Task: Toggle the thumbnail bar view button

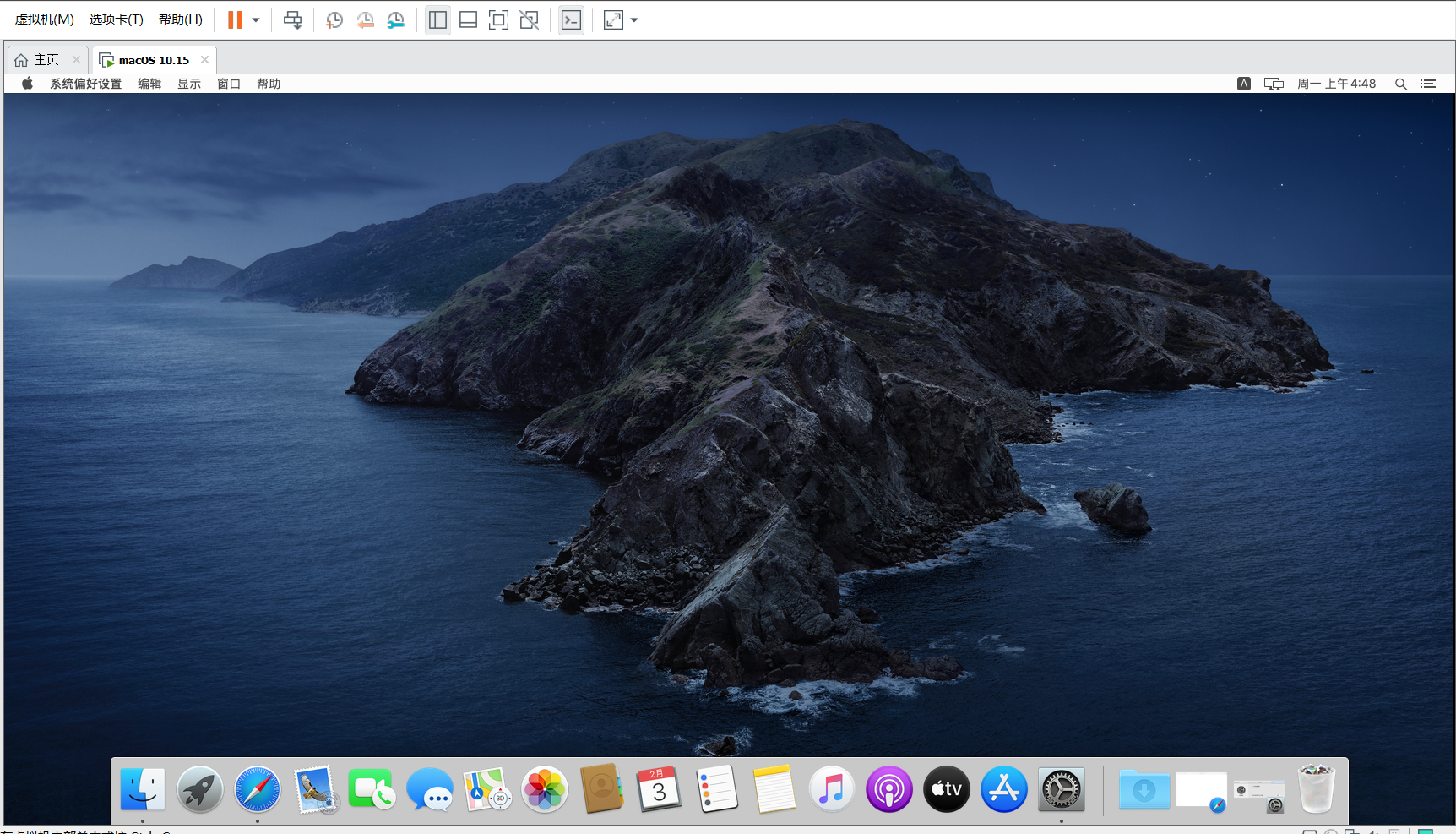Action: 468,20
